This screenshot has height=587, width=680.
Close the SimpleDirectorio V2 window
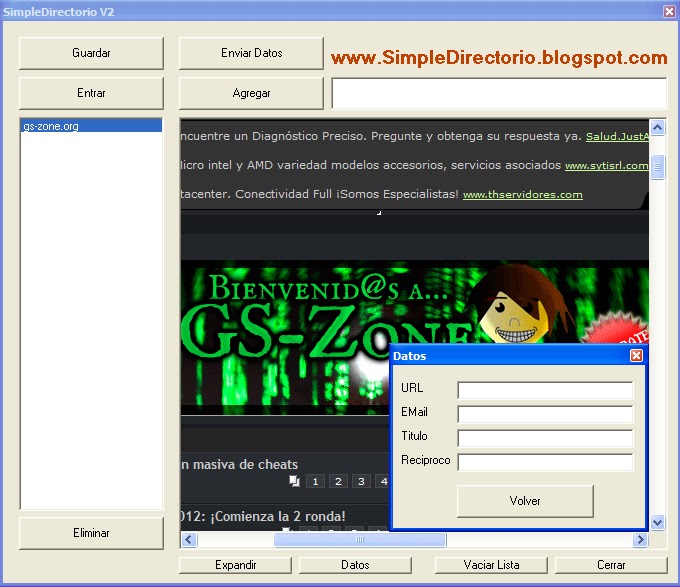[669, 11]
